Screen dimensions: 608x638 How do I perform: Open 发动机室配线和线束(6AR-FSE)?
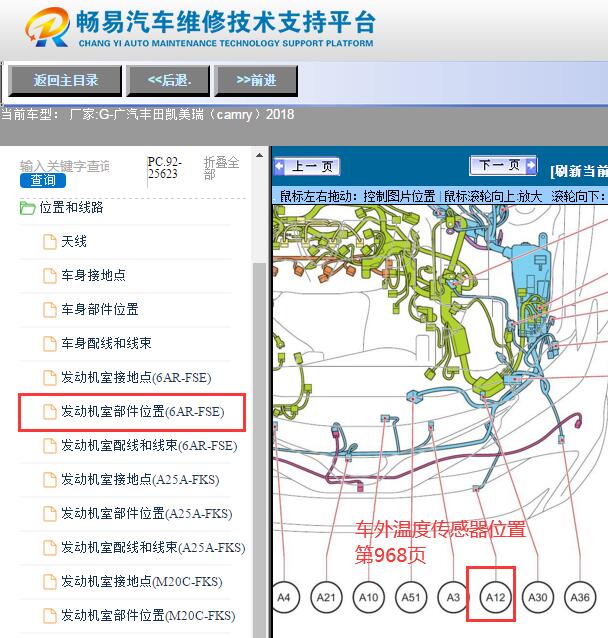point(149,446)
